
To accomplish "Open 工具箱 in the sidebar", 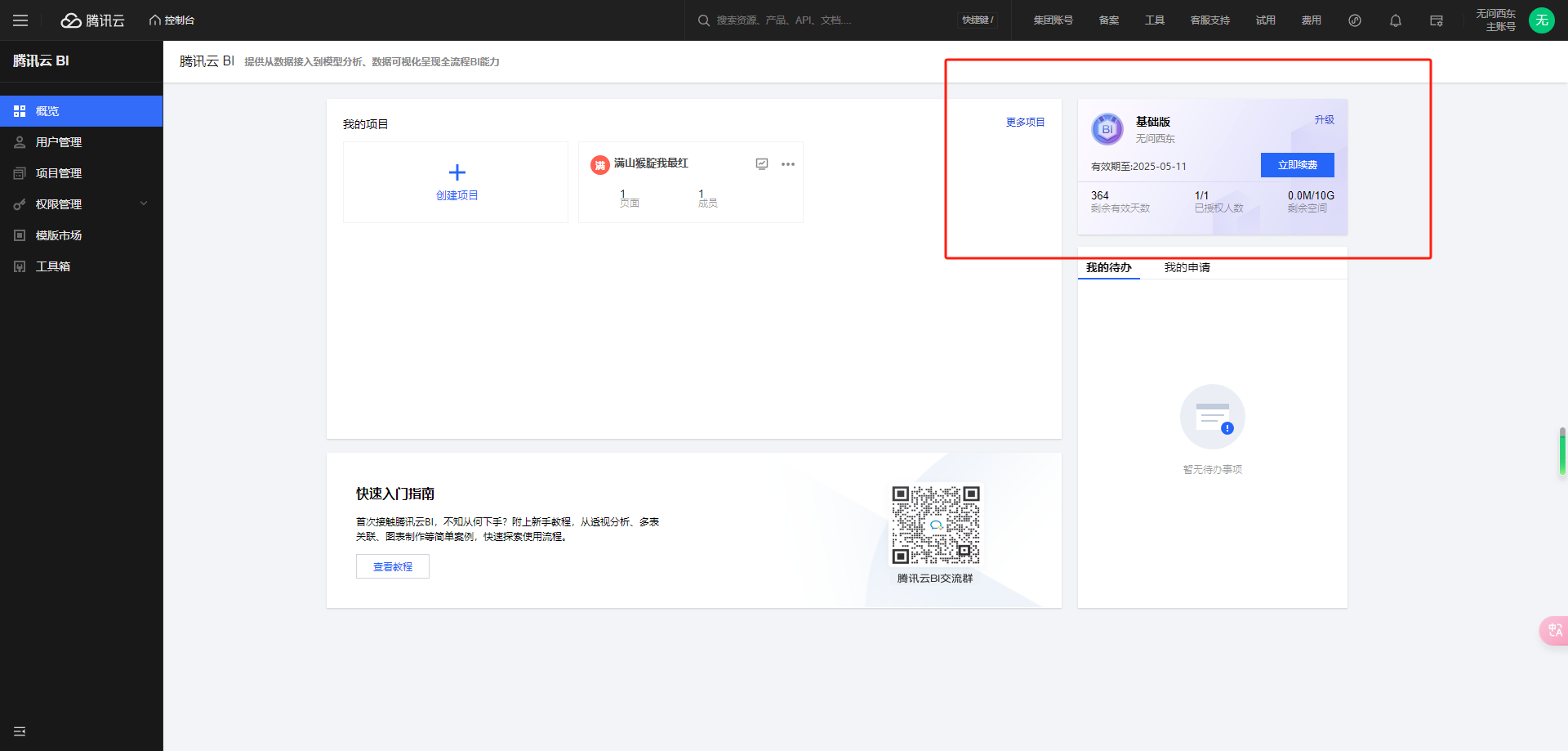I will coord(82,266).
